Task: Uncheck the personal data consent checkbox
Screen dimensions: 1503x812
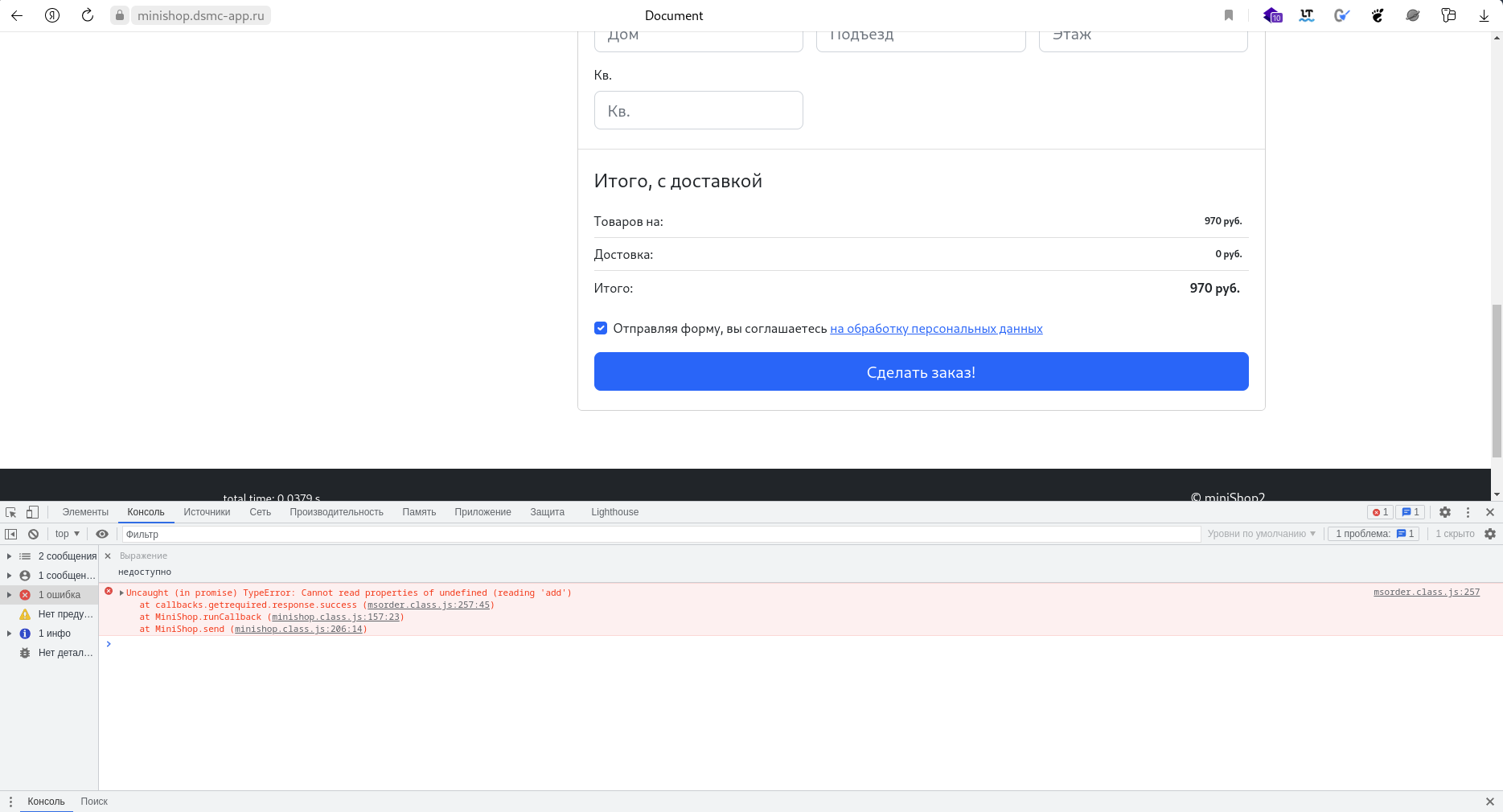Action: 601,328
